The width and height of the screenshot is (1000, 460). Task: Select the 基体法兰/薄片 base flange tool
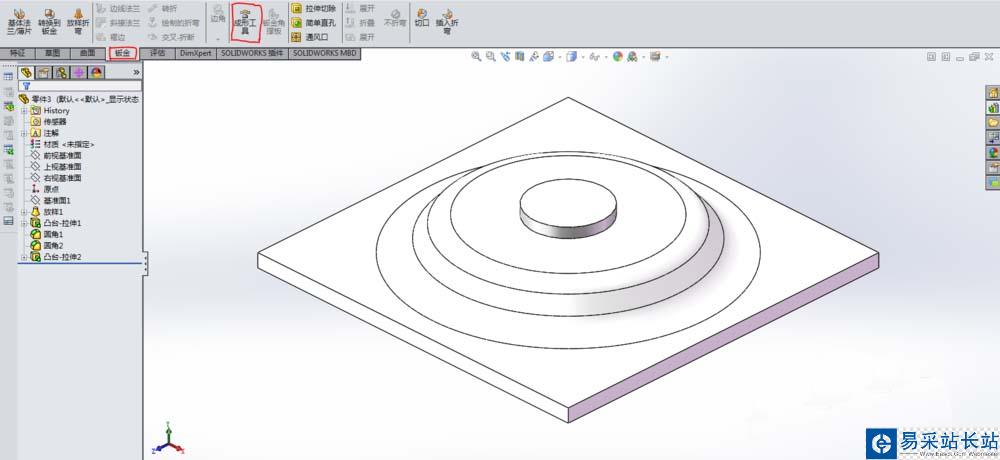pyautogui.click(x=19, y=22)
